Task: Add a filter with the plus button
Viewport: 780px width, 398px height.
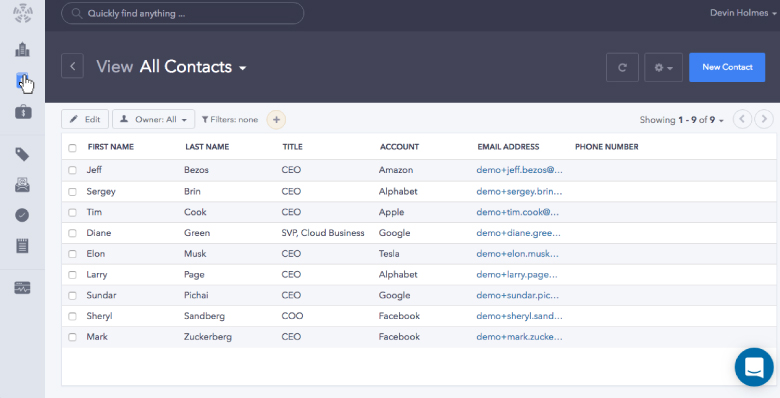Action: tap(277, 119)
